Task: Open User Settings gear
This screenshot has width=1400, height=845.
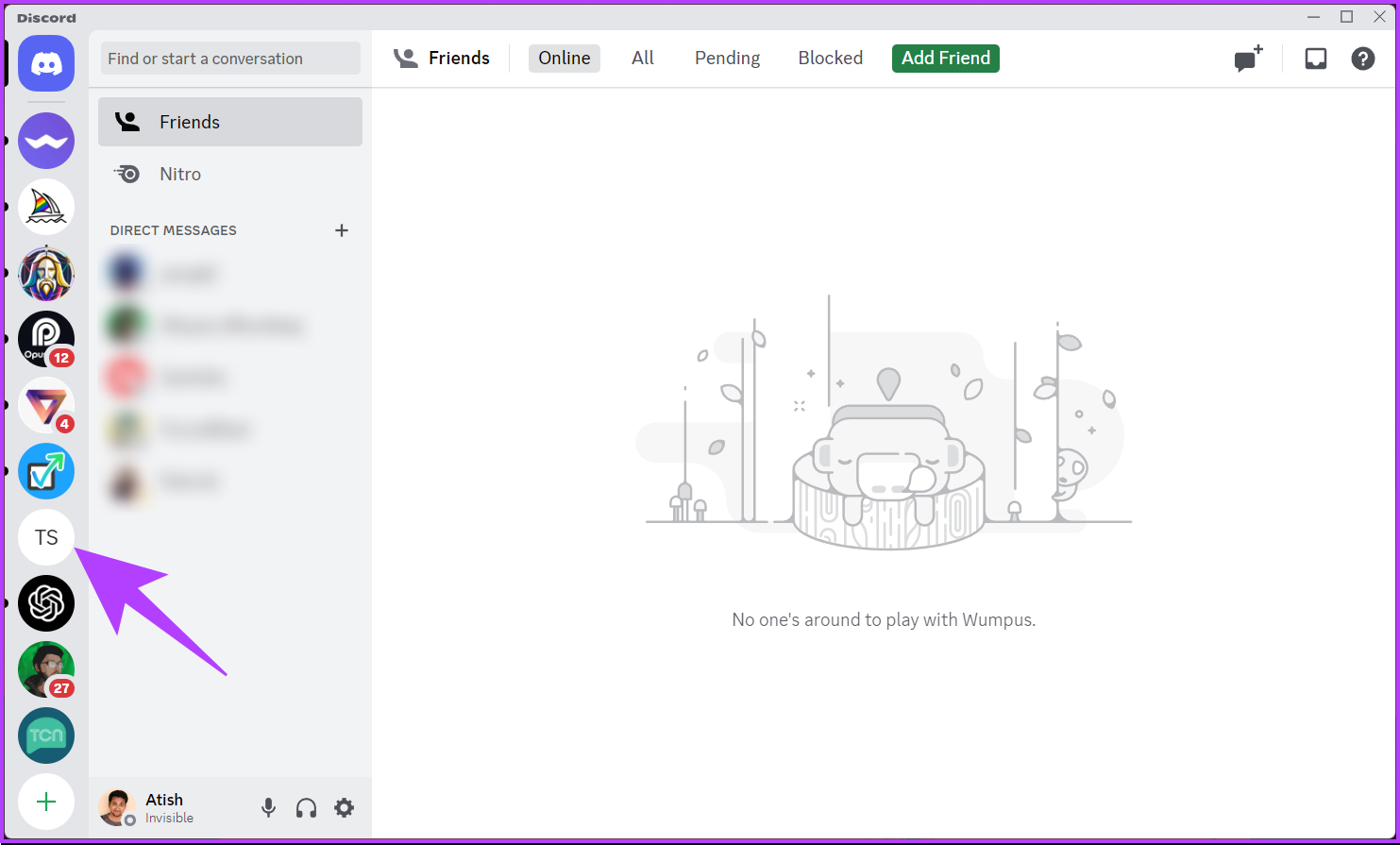Action: (345, 807)
